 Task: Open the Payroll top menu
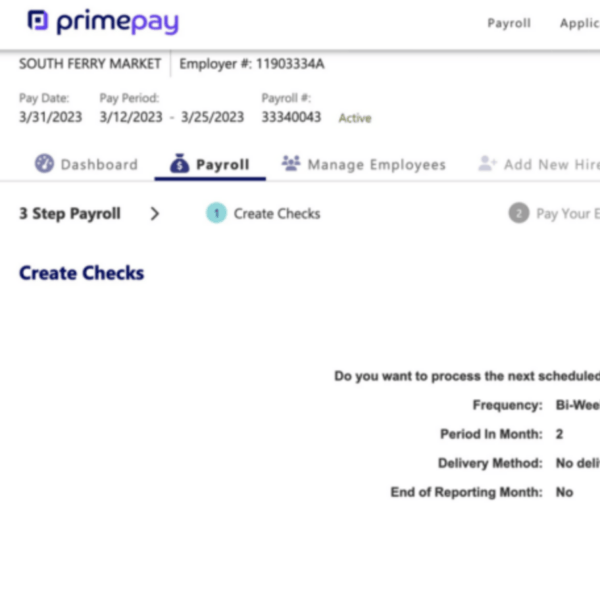pos(509,23)
